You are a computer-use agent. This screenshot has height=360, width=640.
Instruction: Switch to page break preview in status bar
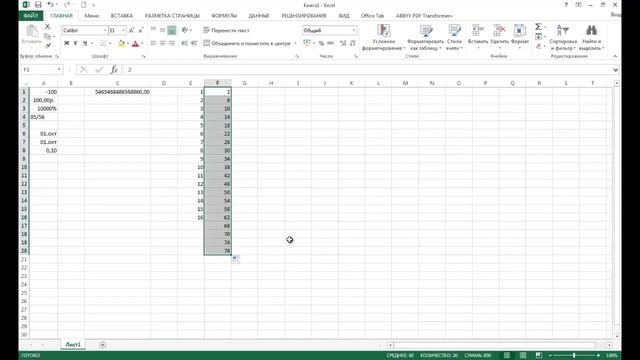tap(539, 356)
